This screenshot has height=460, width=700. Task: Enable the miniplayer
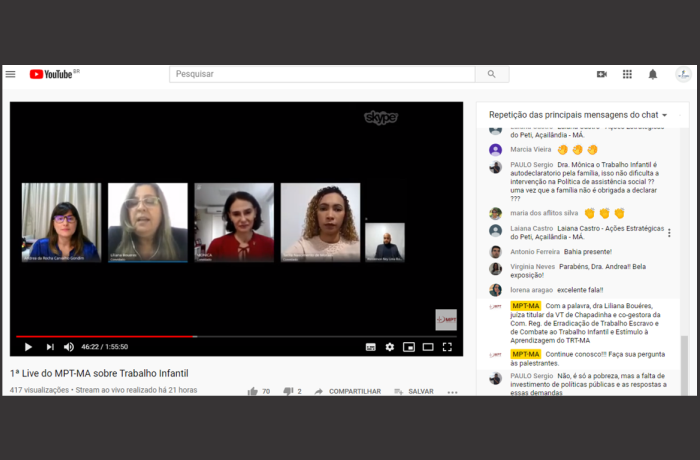click(409, 347)
